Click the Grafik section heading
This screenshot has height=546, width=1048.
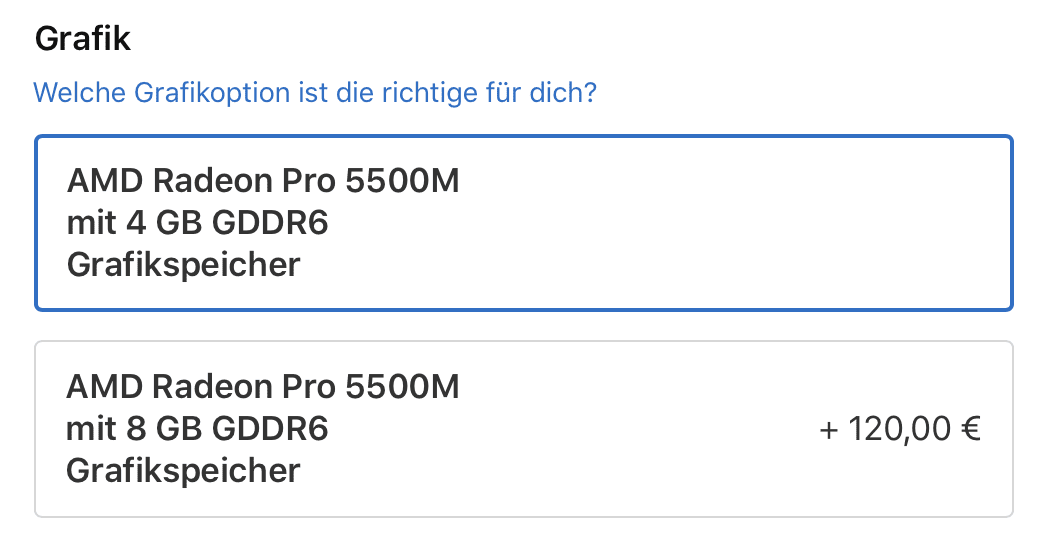83,39
